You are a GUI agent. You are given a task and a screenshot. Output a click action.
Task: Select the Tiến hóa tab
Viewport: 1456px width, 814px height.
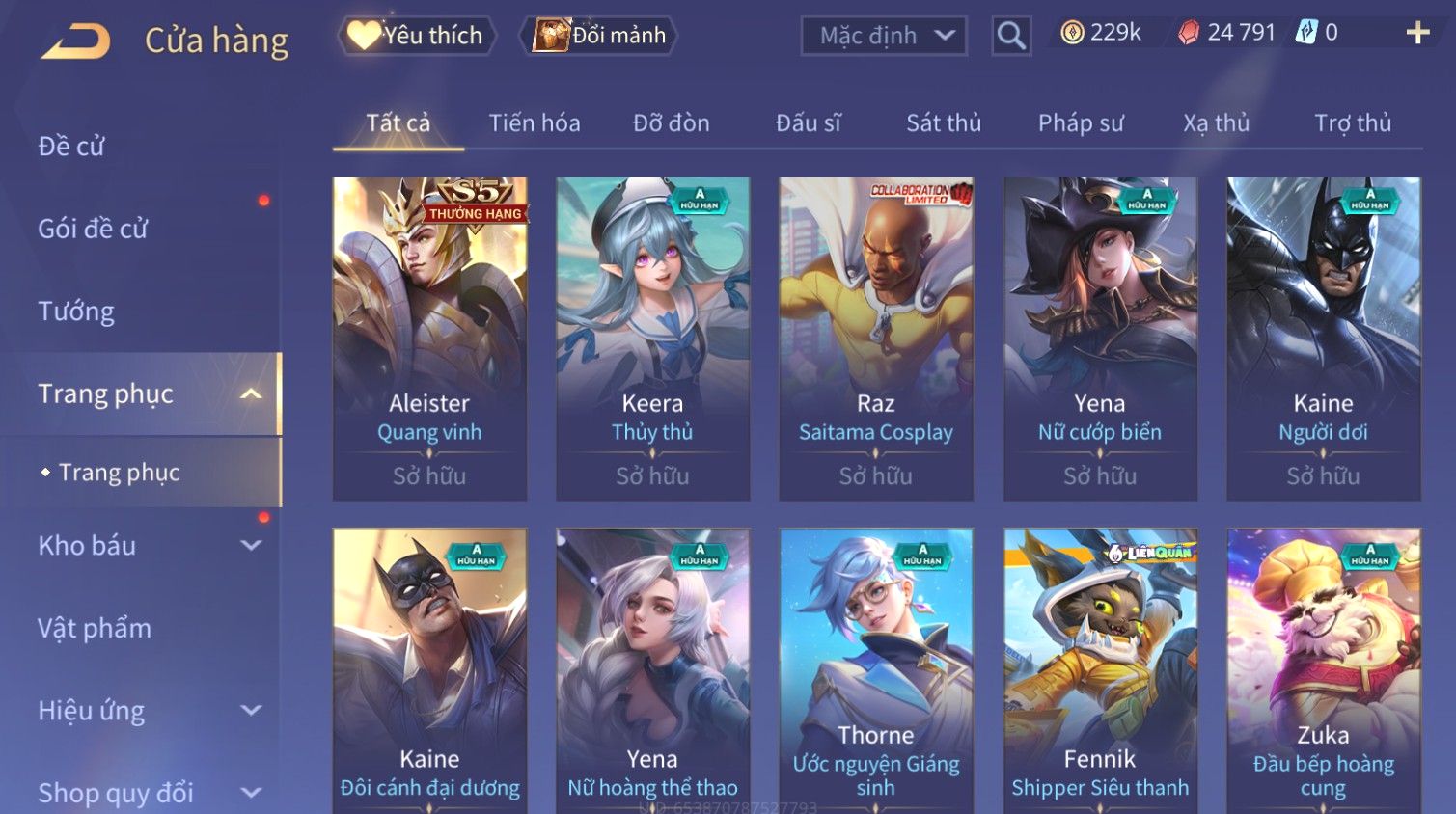pos(535,123)
